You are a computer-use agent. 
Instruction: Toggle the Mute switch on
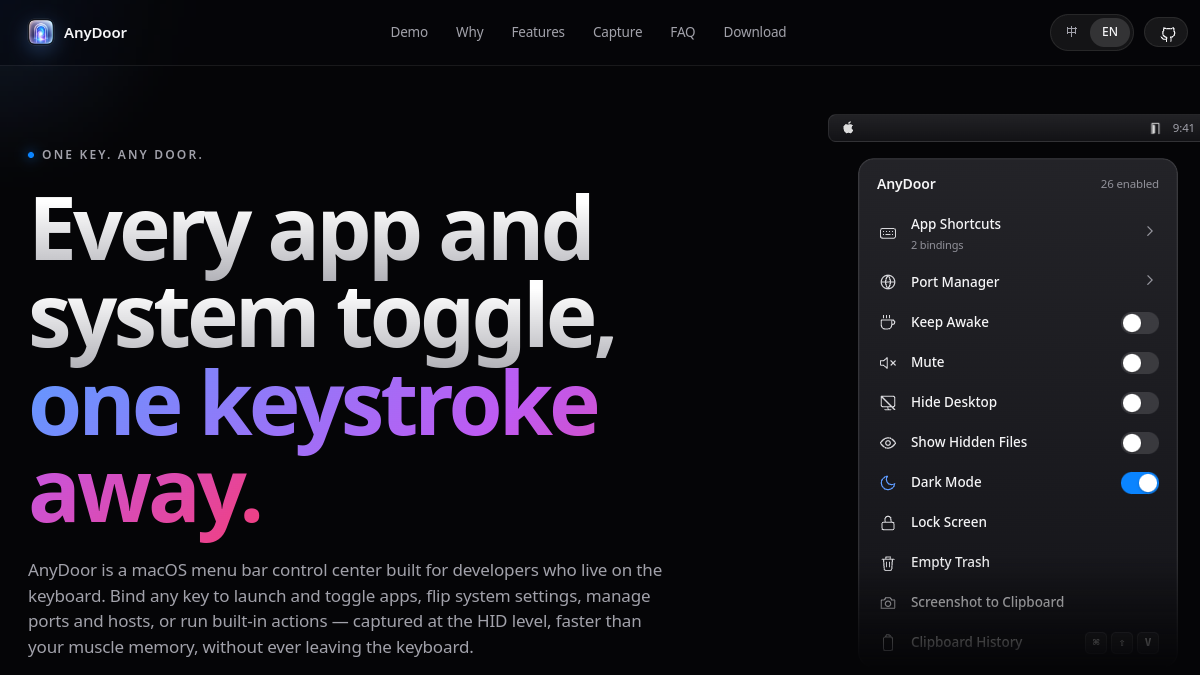pos(1140,363)
